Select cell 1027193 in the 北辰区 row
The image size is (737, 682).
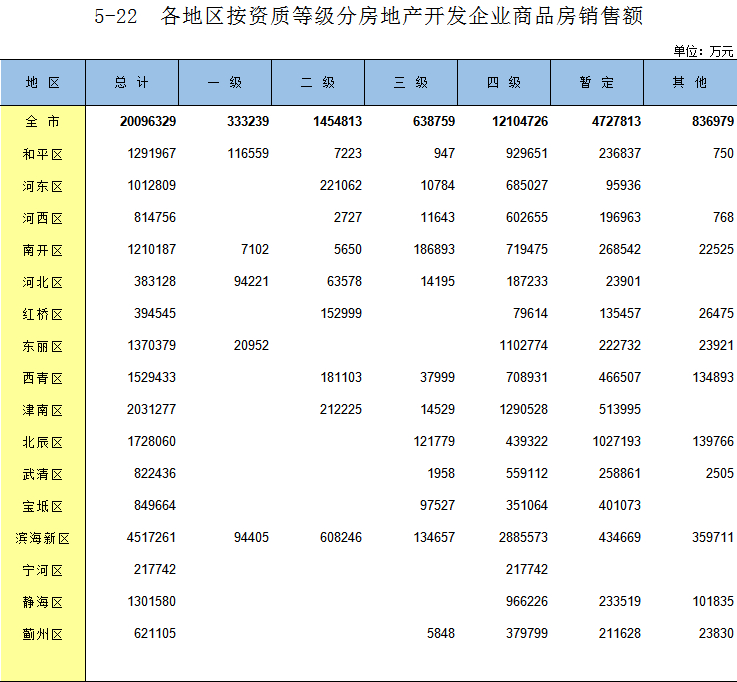click(617, 441)
